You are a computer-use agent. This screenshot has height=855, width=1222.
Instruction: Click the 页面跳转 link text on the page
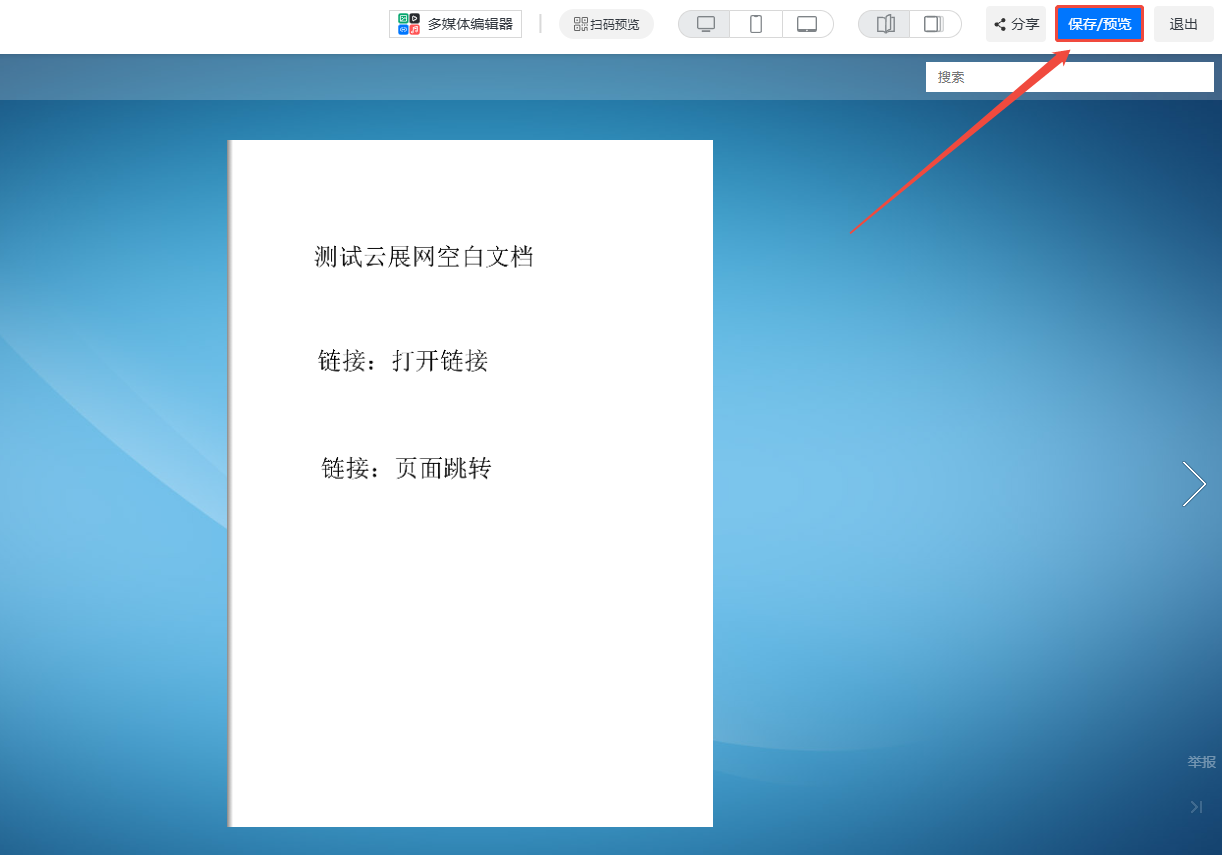(x=443, y=468)
